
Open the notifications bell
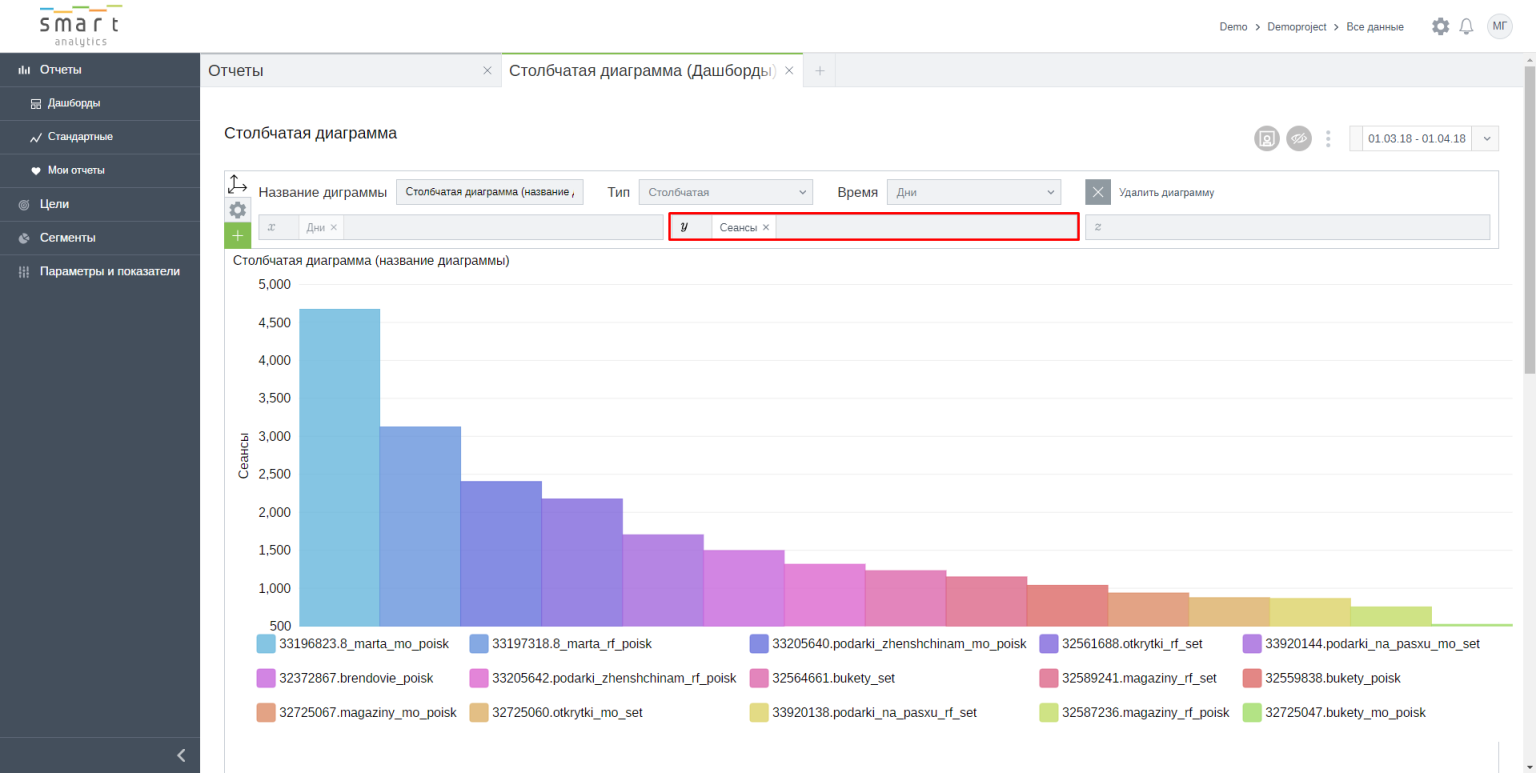pyautogui.click(x=1467, y=27)
